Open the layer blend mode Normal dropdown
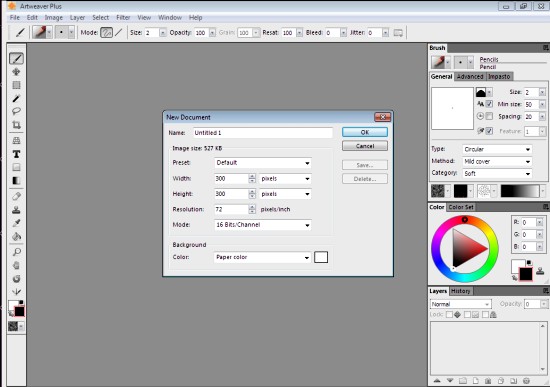 coord(461,304)
